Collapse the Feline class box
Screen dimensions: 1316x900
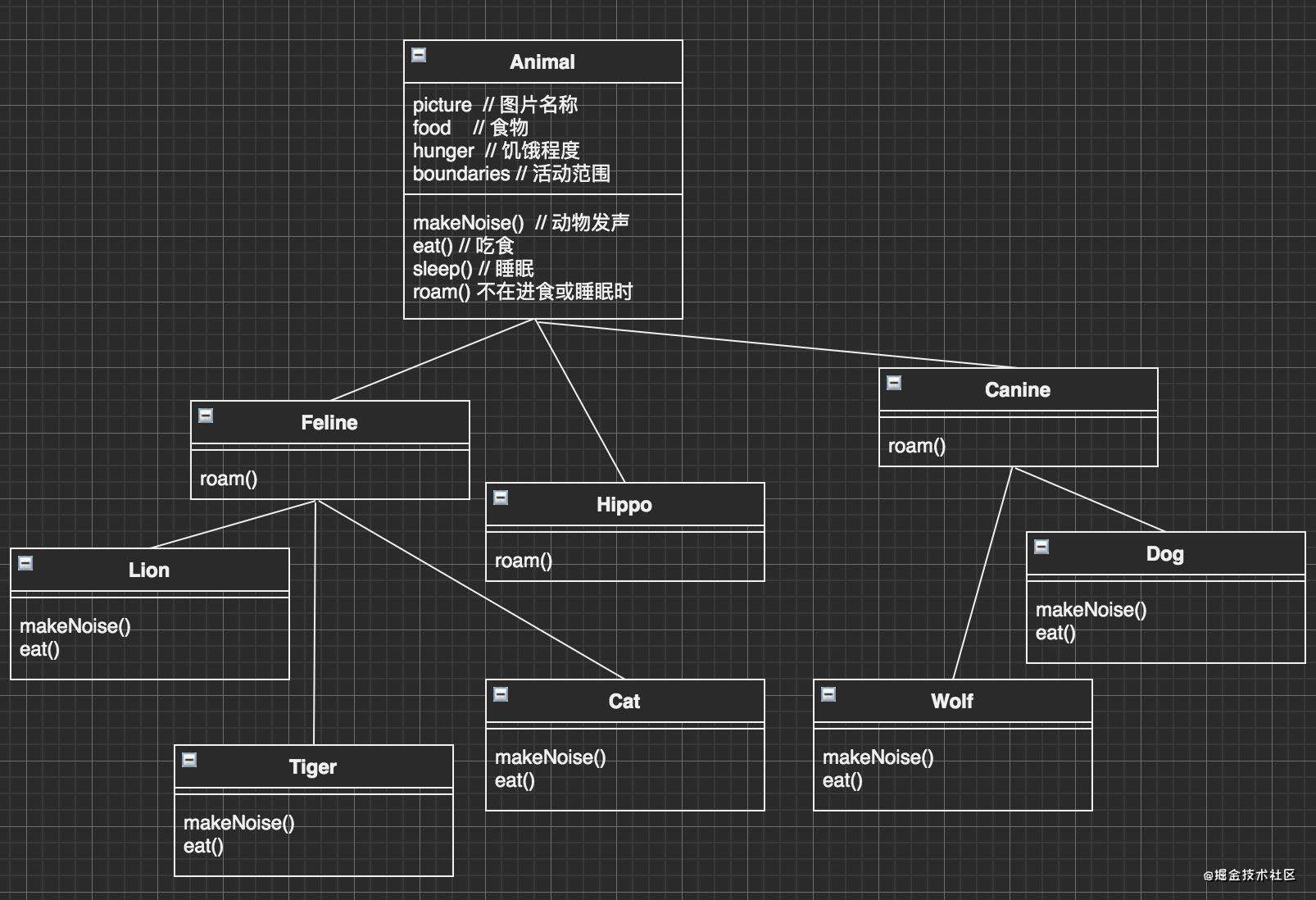206,416
